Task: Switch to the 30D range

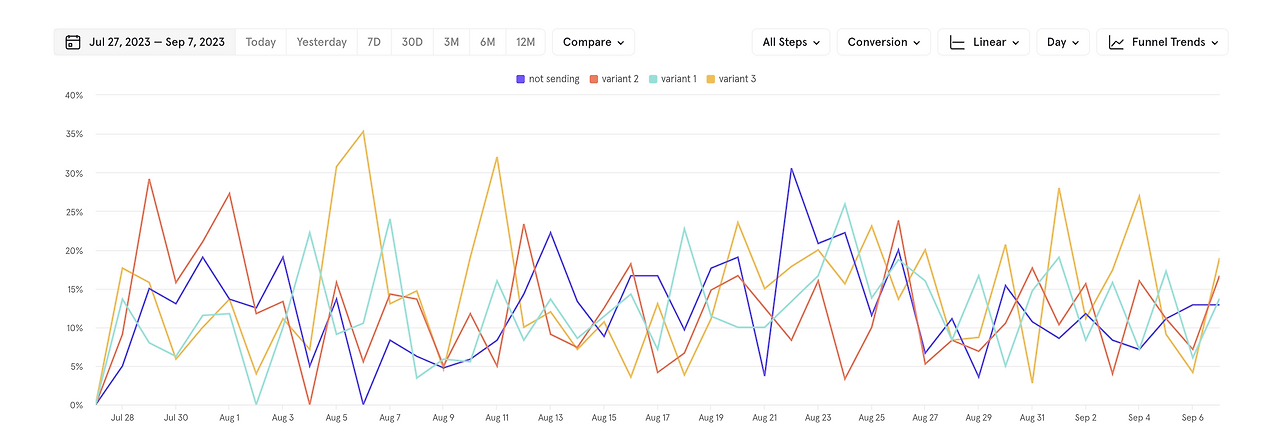Action: click(412, 42)
